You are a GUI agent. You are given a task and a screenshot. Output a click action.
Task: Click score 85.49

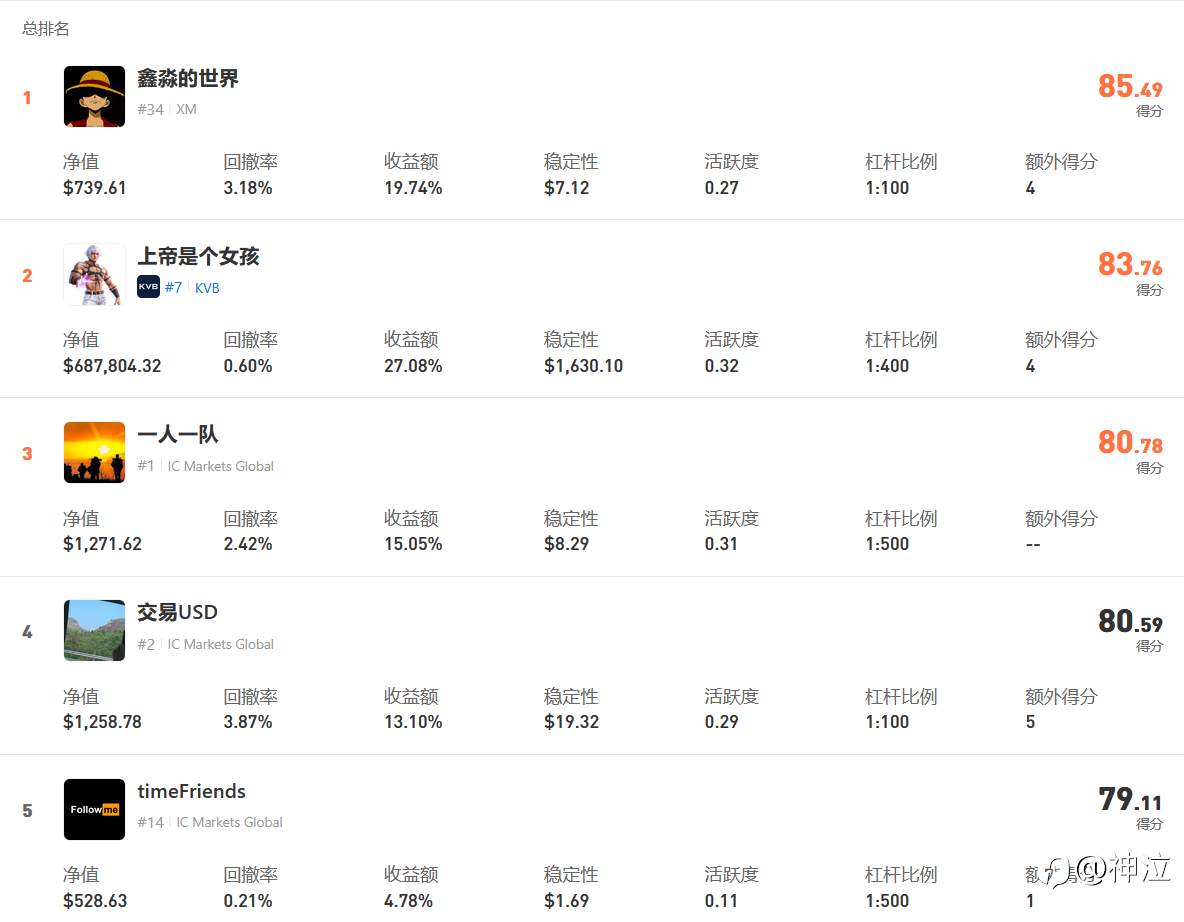click(x=1130, y=86)
